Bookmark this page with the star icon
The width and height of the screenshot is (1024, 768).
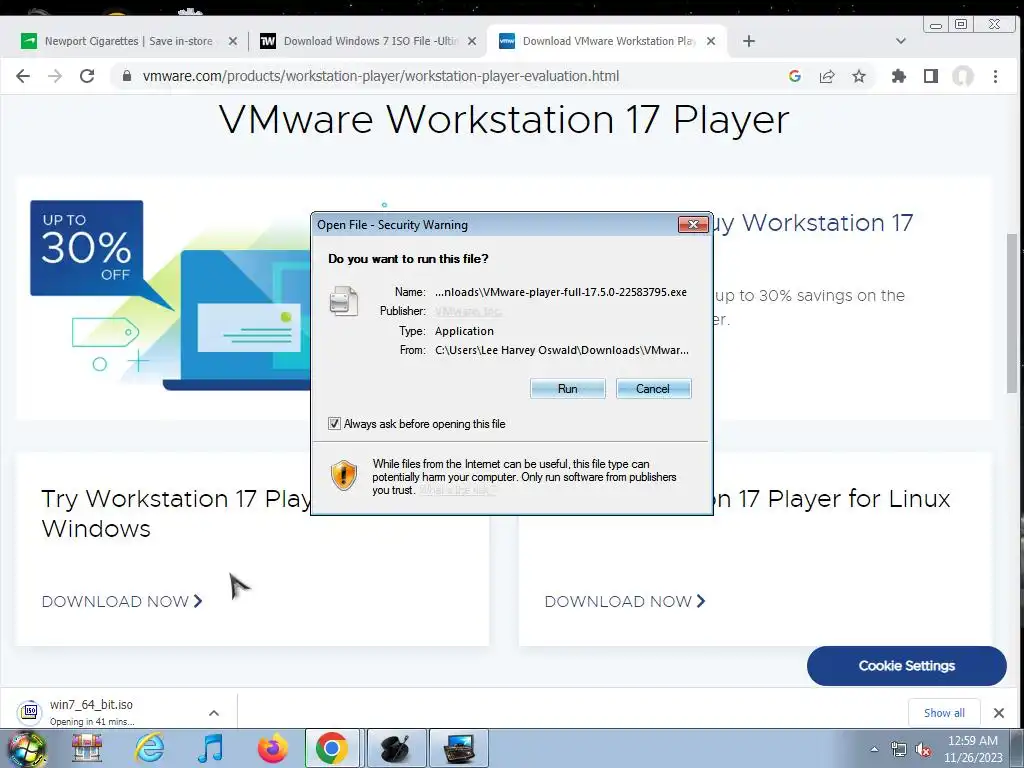click(859, 76)
